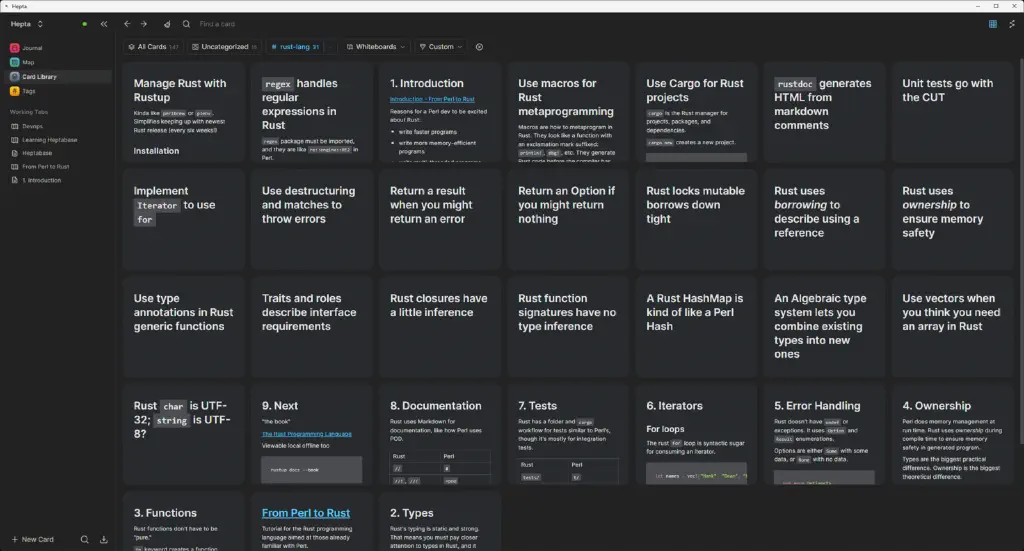Open the Whiteboards filter dropdown
This screenshot has width=1024, height=551.
pos(376,47)
